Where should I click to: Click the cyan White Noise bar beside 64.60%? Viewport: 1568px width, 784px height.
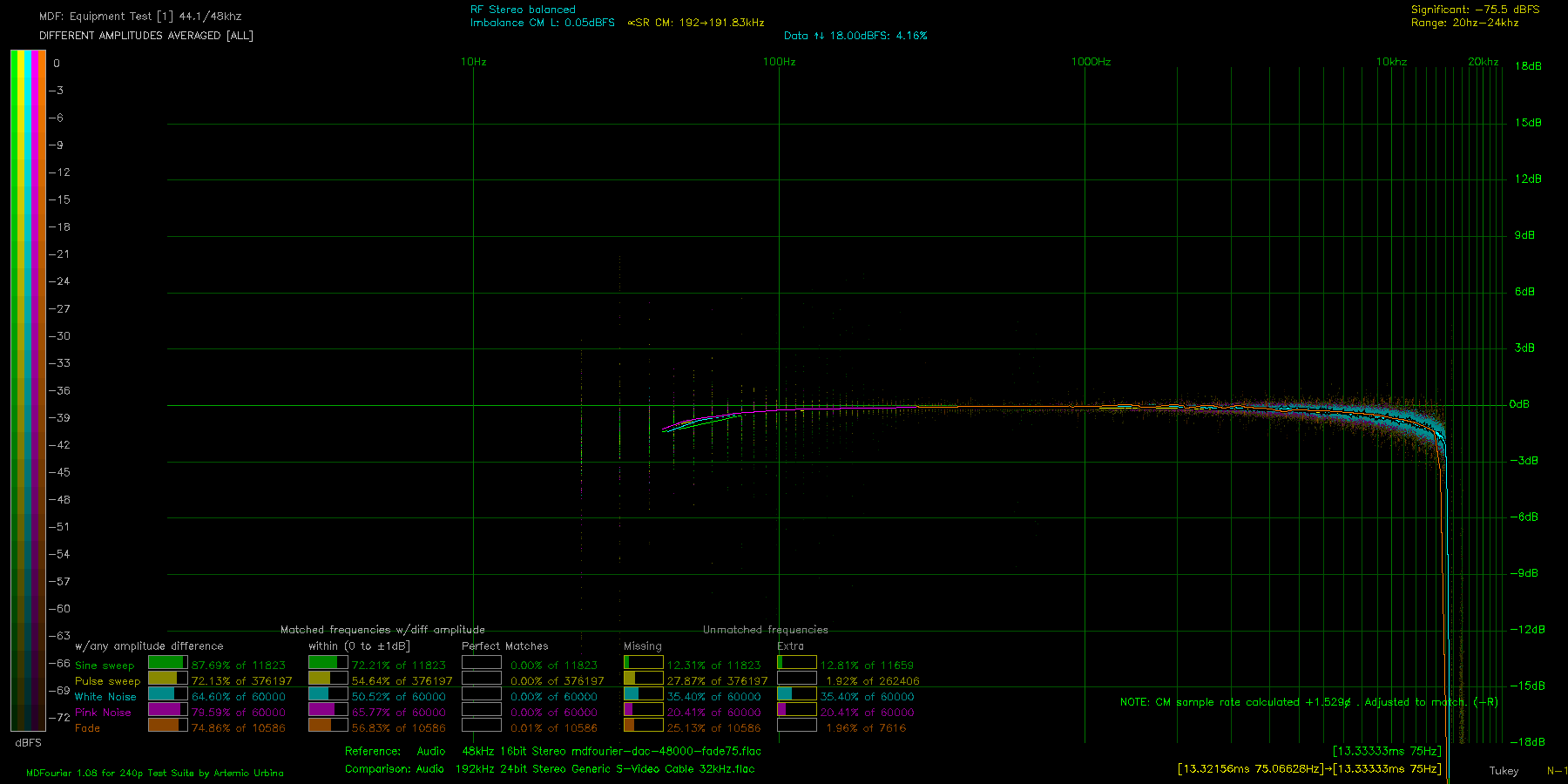167,694
